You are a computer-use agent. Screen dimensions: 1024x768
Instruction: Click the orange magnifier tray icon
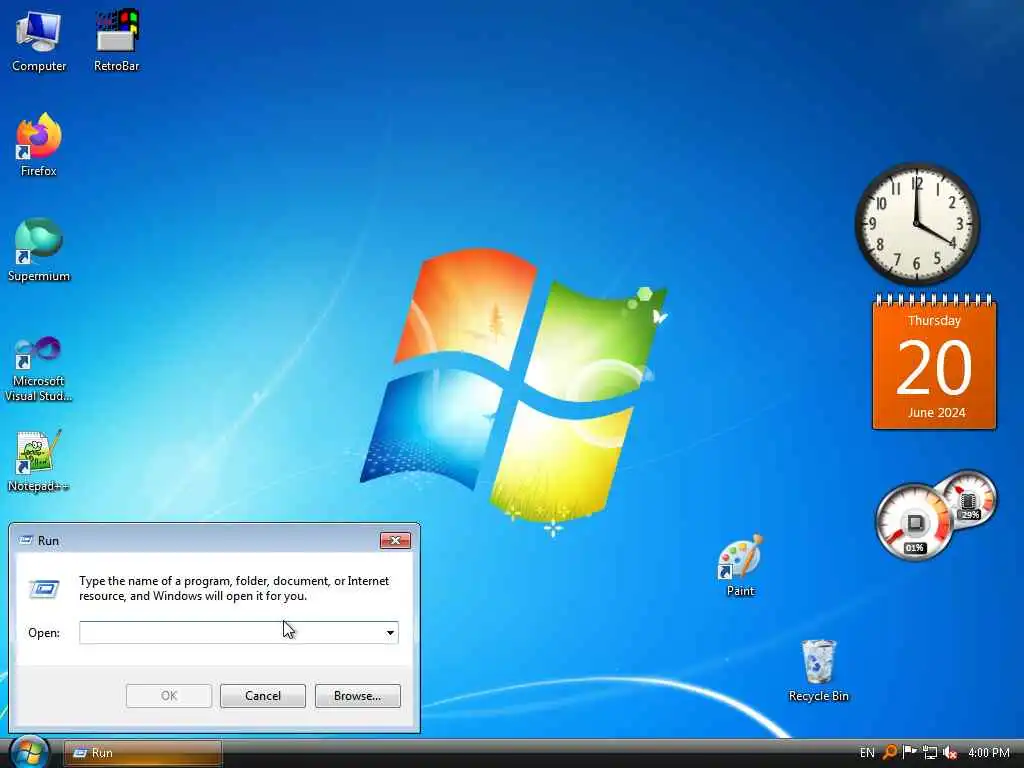click(889, 752)
